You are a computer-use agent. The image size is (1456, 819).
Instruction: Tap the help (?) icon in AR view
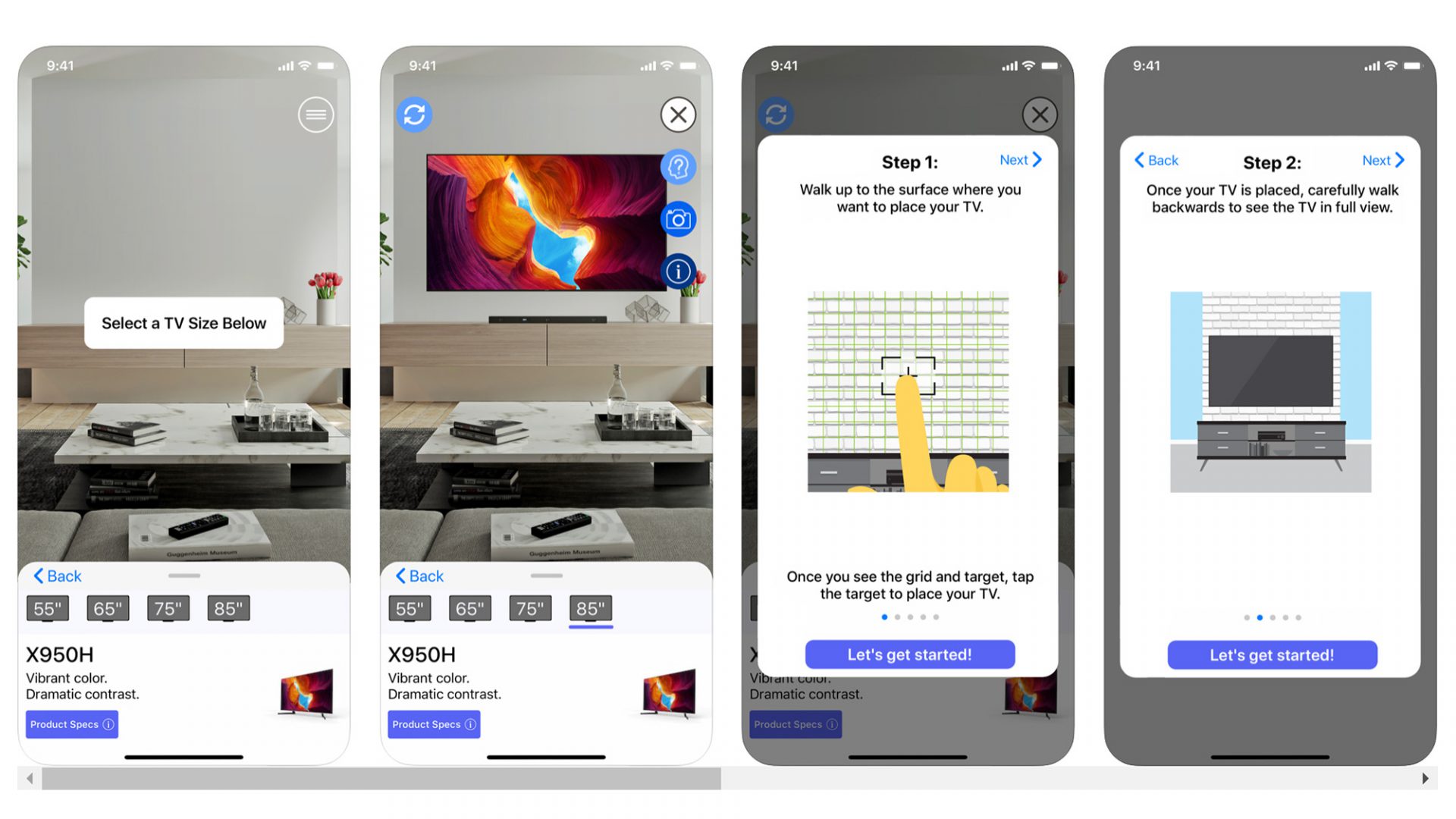coord(680,166)
